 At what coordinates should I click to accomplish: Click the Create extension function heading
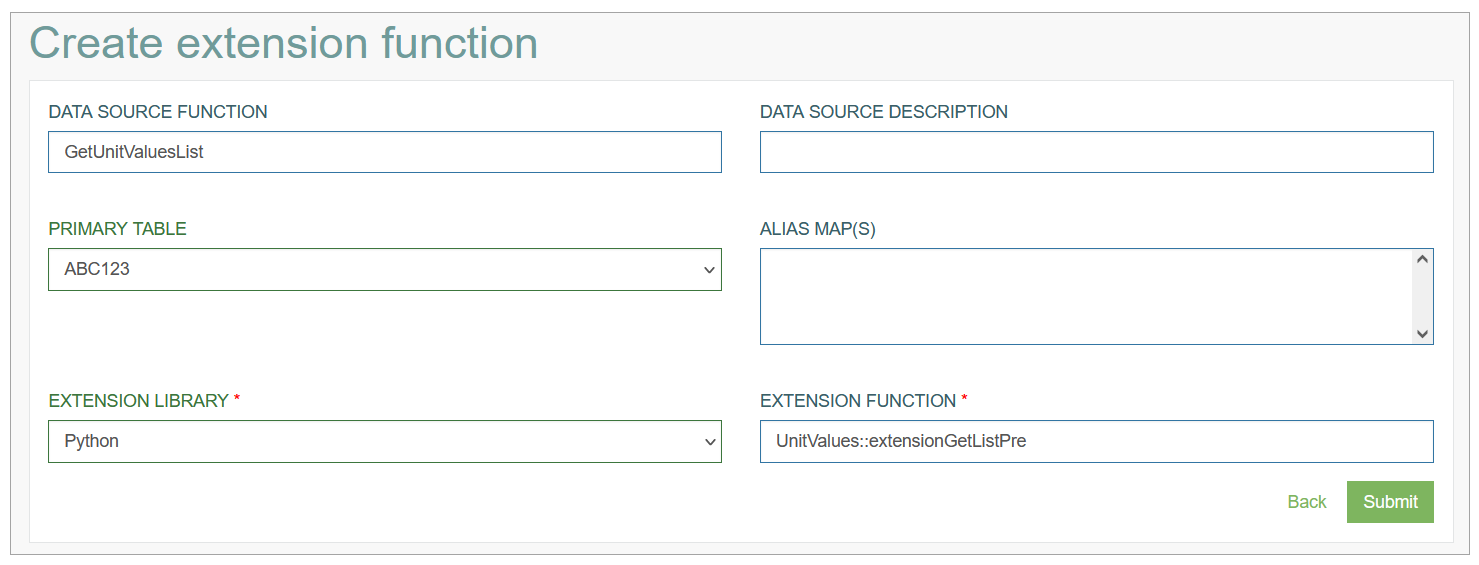pos(284,44)
